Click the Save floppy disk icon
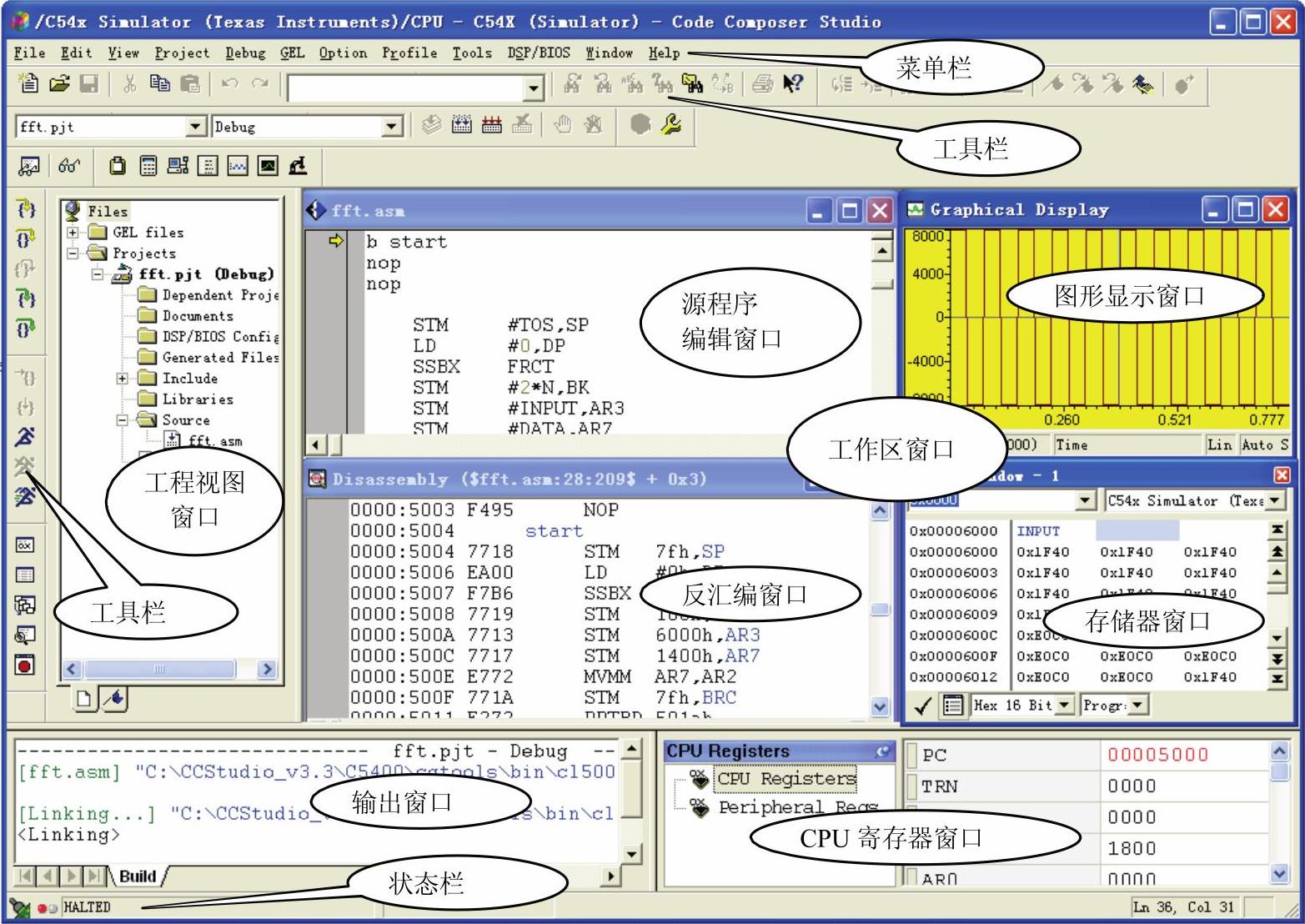This screenshot has width=1305, height=924. pyautogui.click(x=88, y=83)
